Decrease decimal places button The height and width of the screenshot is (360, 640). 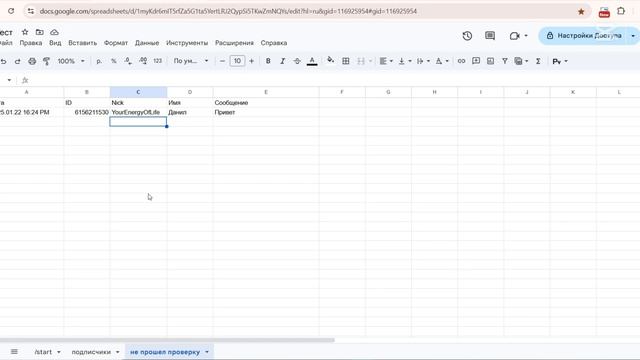coord(128,61)
